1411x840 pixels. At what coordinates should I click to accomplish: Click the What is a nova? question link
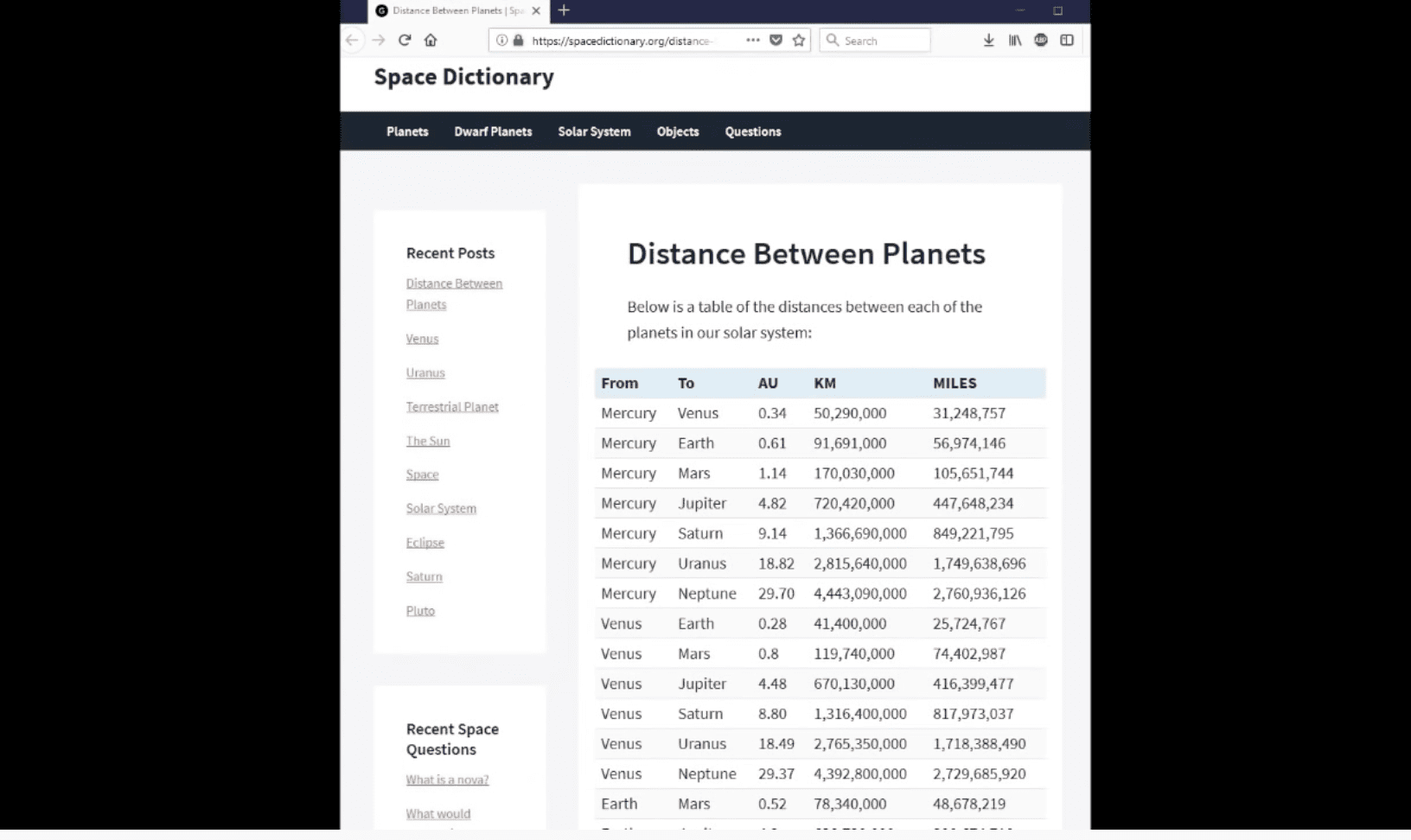(x=447, y=780)
